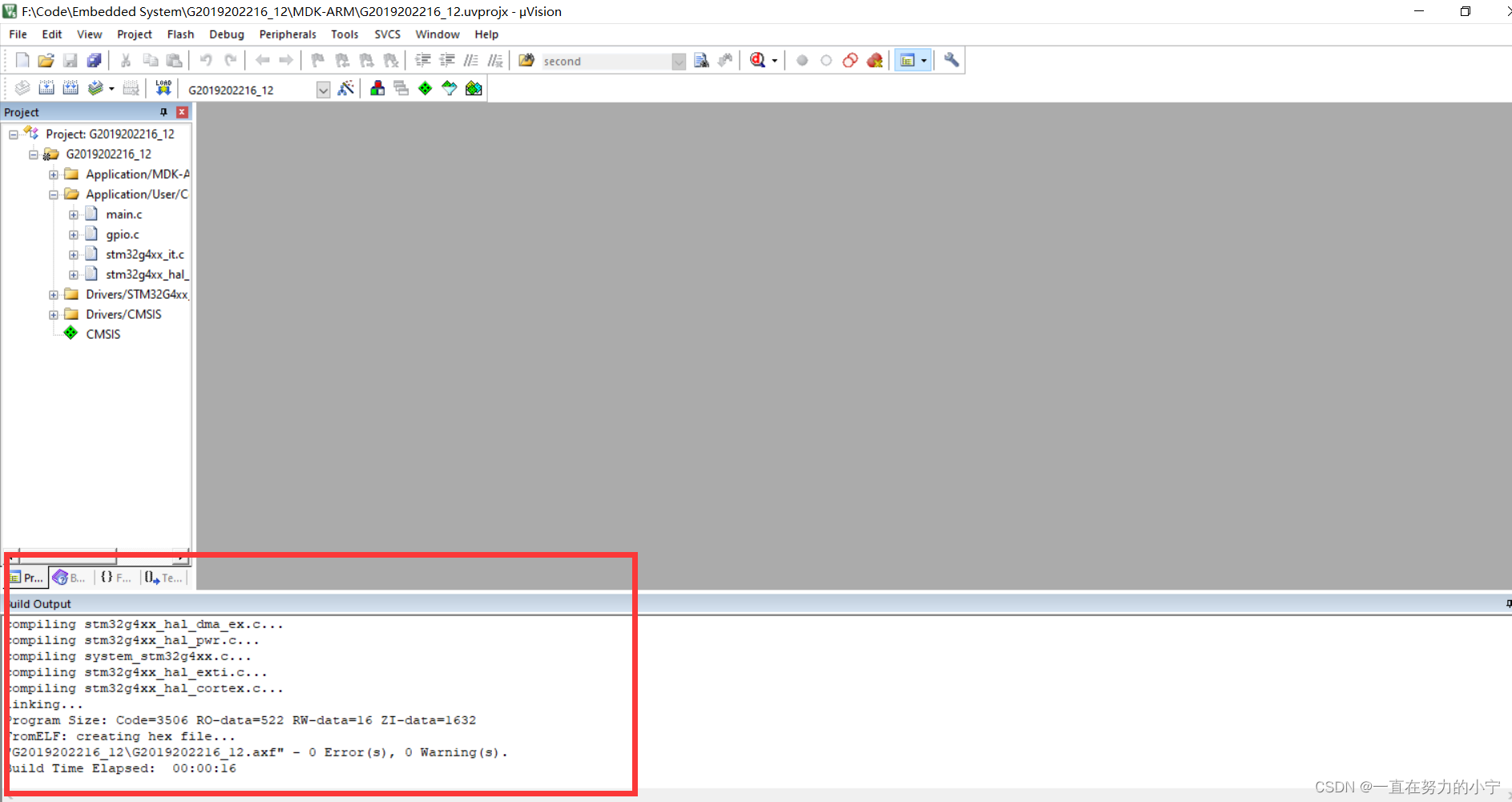Open the Help menu
Image resolution: width=1512 pixels, height=802 pixels.
(486, 34)
